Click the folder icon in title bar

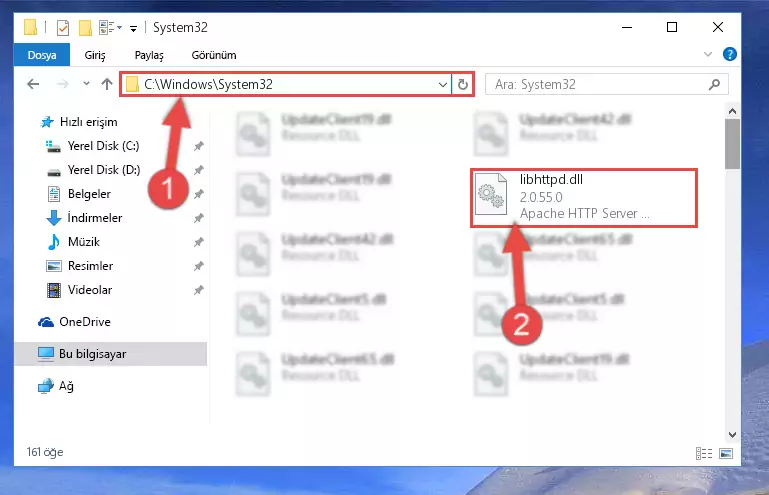click(x=30, y=27)
